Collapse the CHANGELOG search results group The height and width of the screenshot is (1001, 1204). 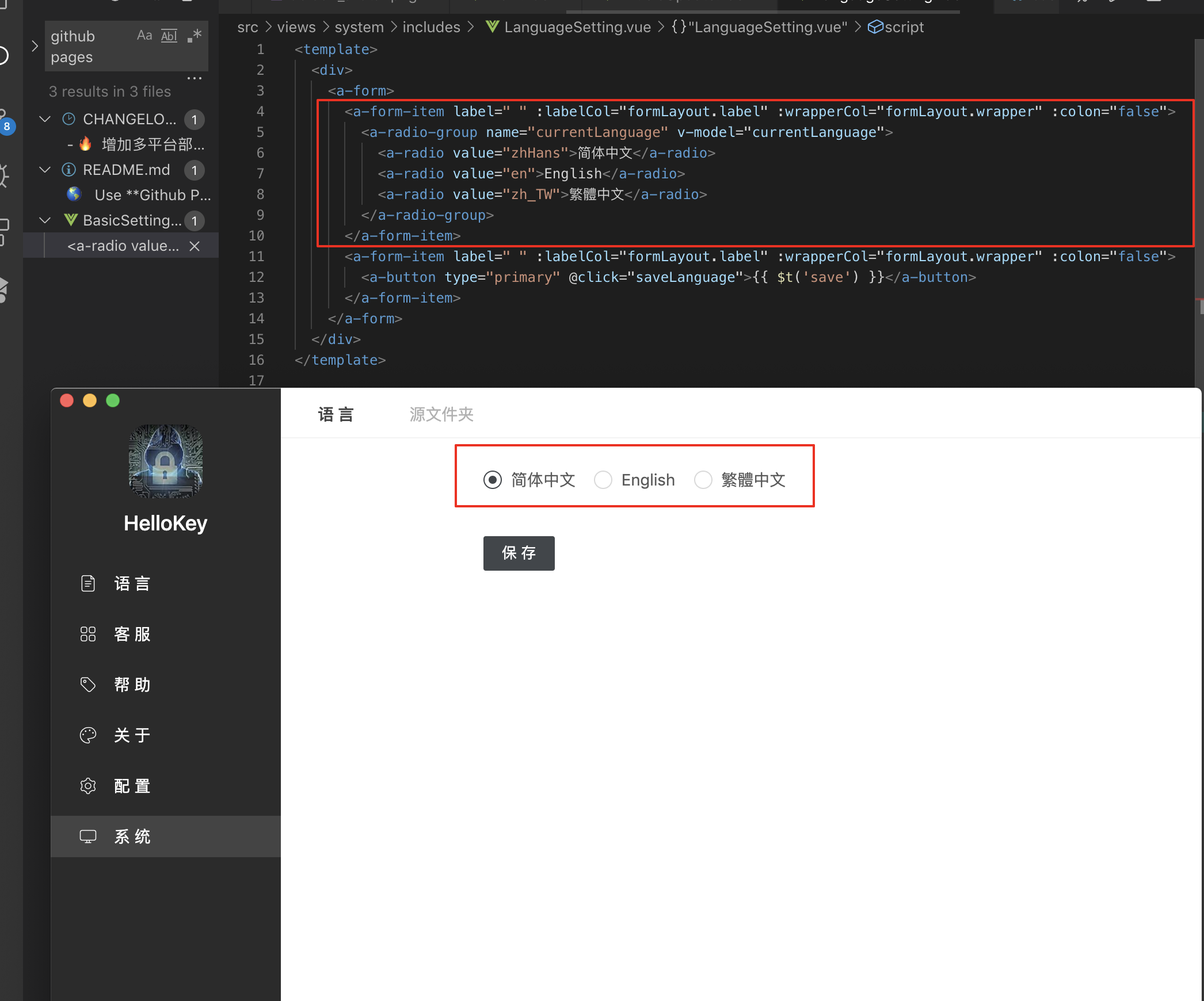45,119
